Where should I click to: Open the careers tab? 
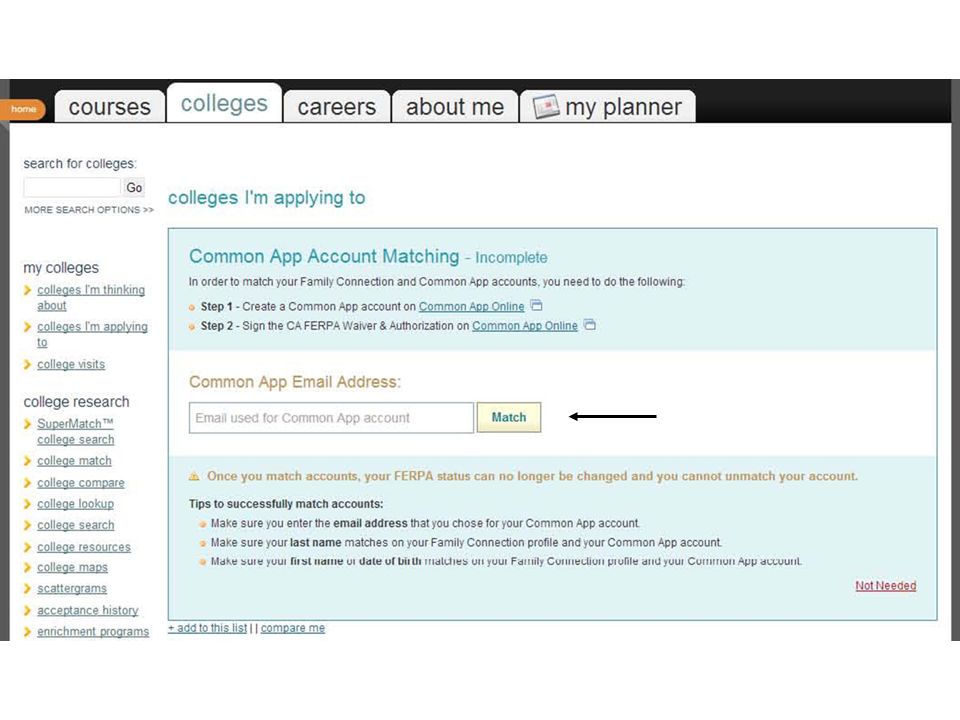pyautogui.click(x=337, y=107)
